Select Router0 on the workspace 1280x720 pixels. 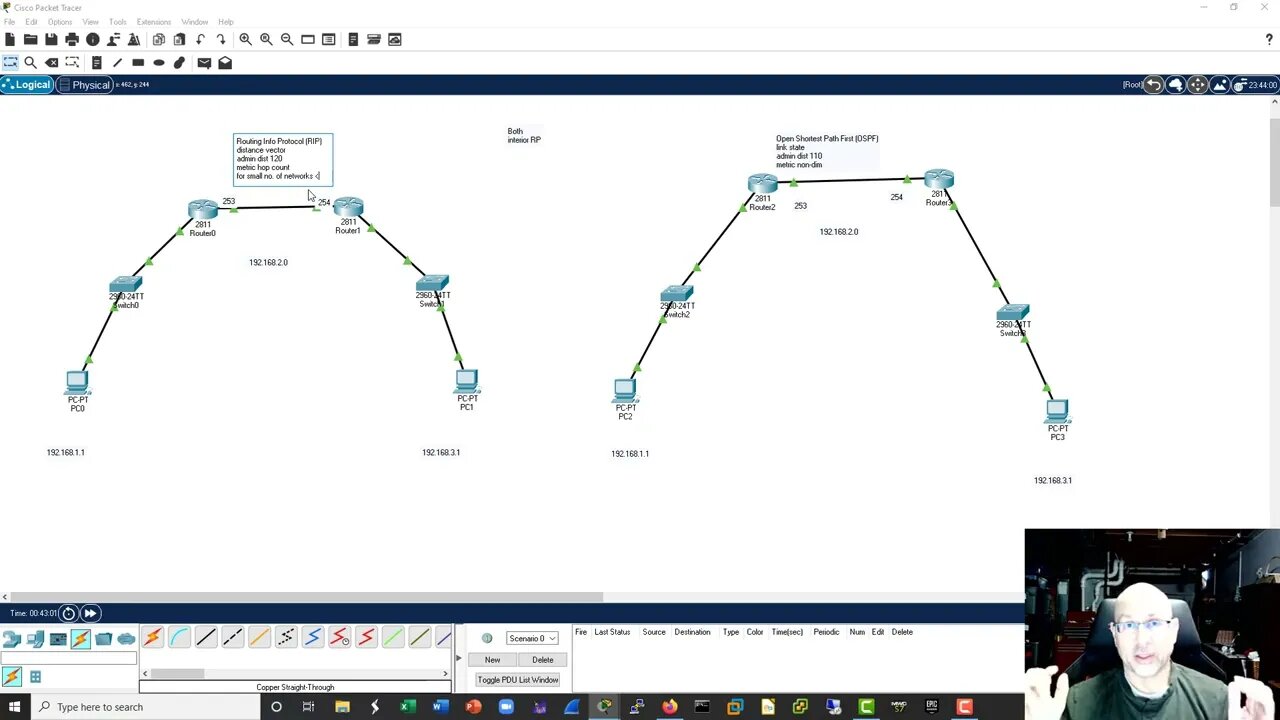(203, 210)
